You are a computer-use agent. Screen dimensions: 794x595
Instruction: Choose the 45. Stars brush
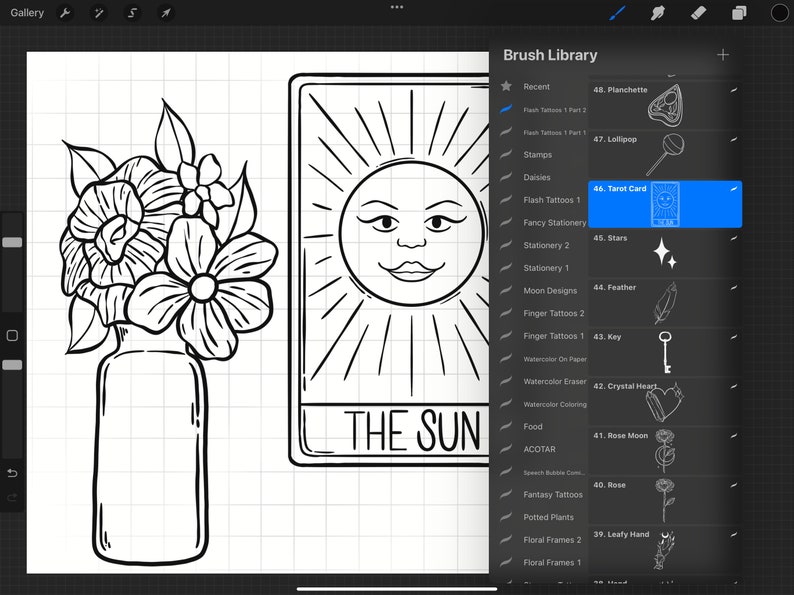[x=665, y=253]
